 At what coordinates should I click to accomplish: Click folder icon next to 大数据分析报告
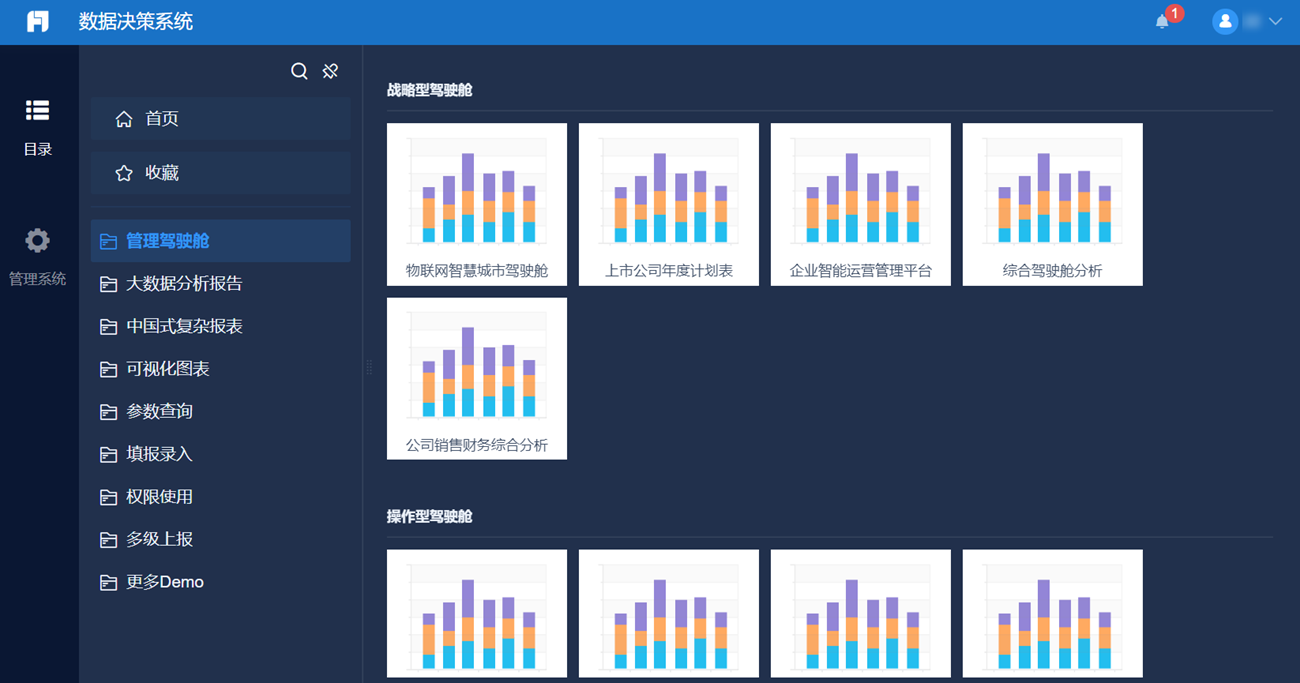click(109, 284)
